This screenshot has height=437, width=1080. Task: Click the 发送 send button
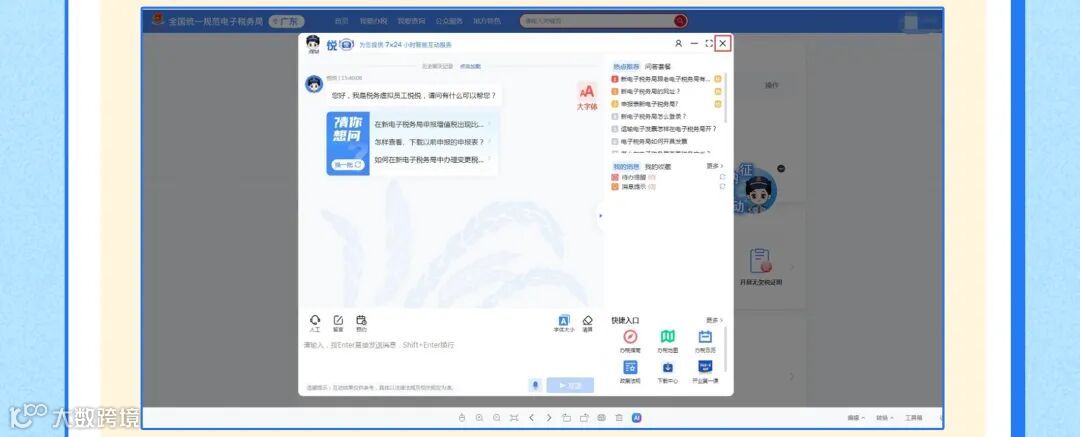tap(570, 385)
